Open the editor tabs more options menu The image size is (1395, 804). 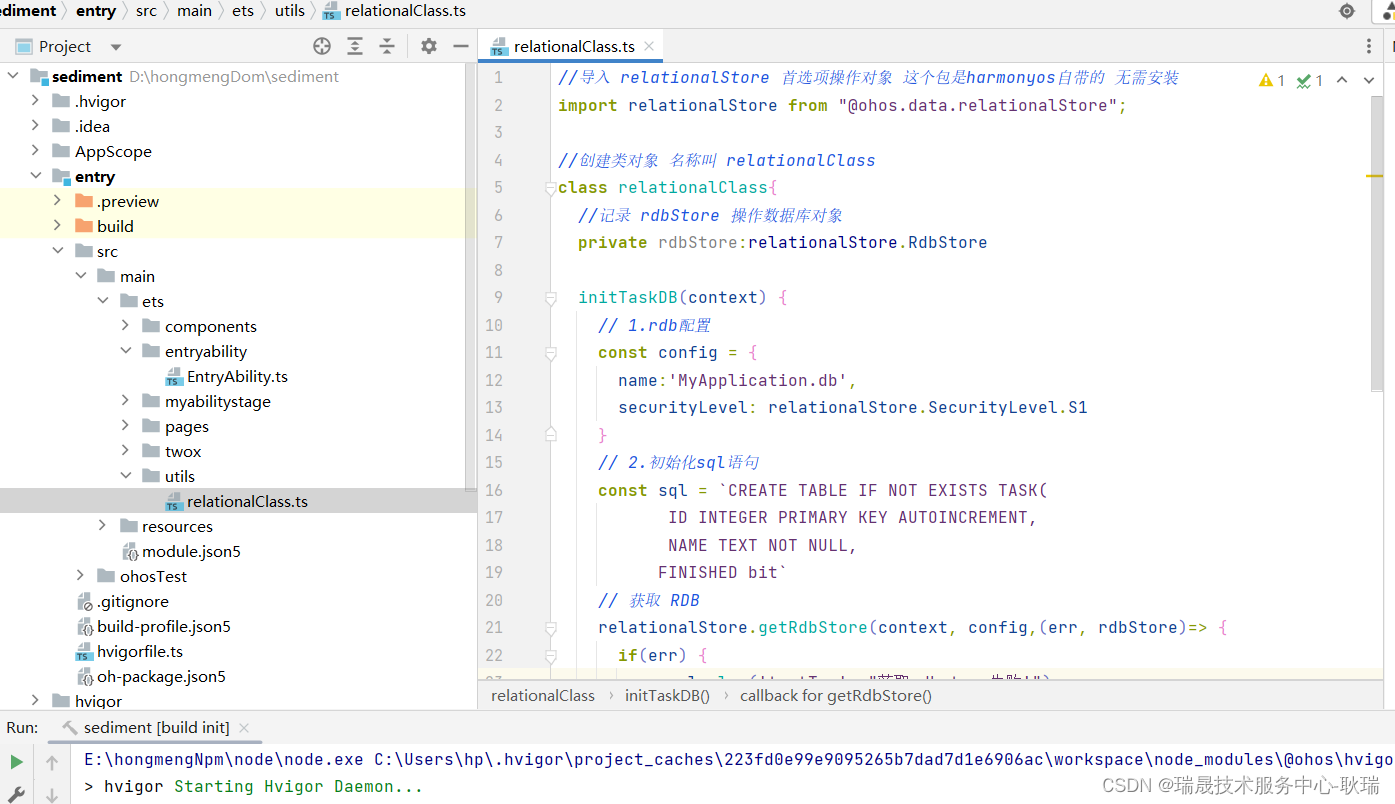[1369, 46]
